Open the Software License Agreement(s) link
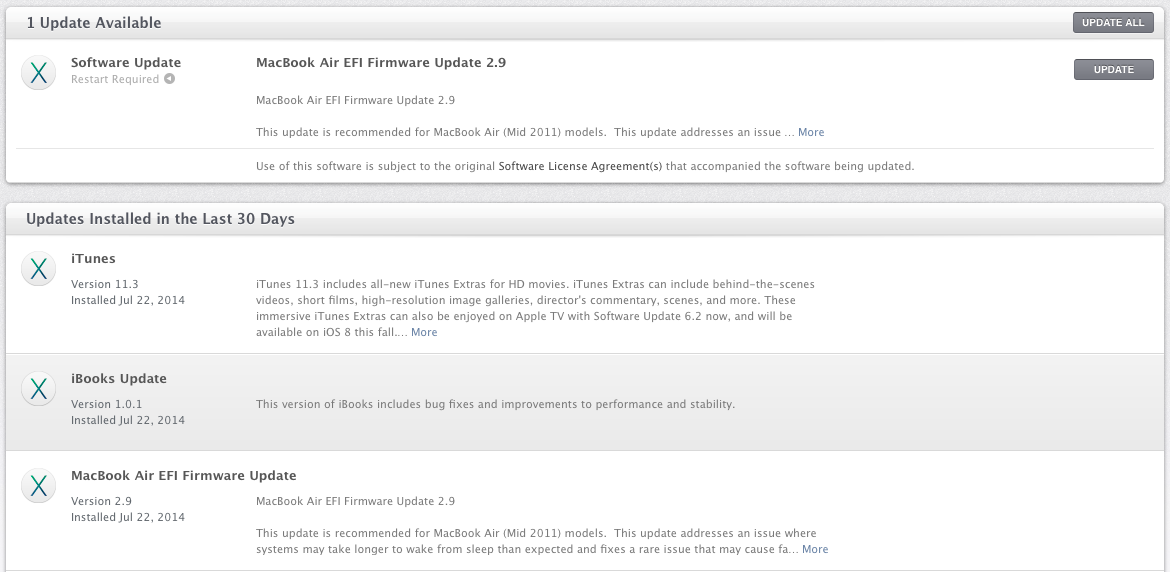 [x=580, y=166]
